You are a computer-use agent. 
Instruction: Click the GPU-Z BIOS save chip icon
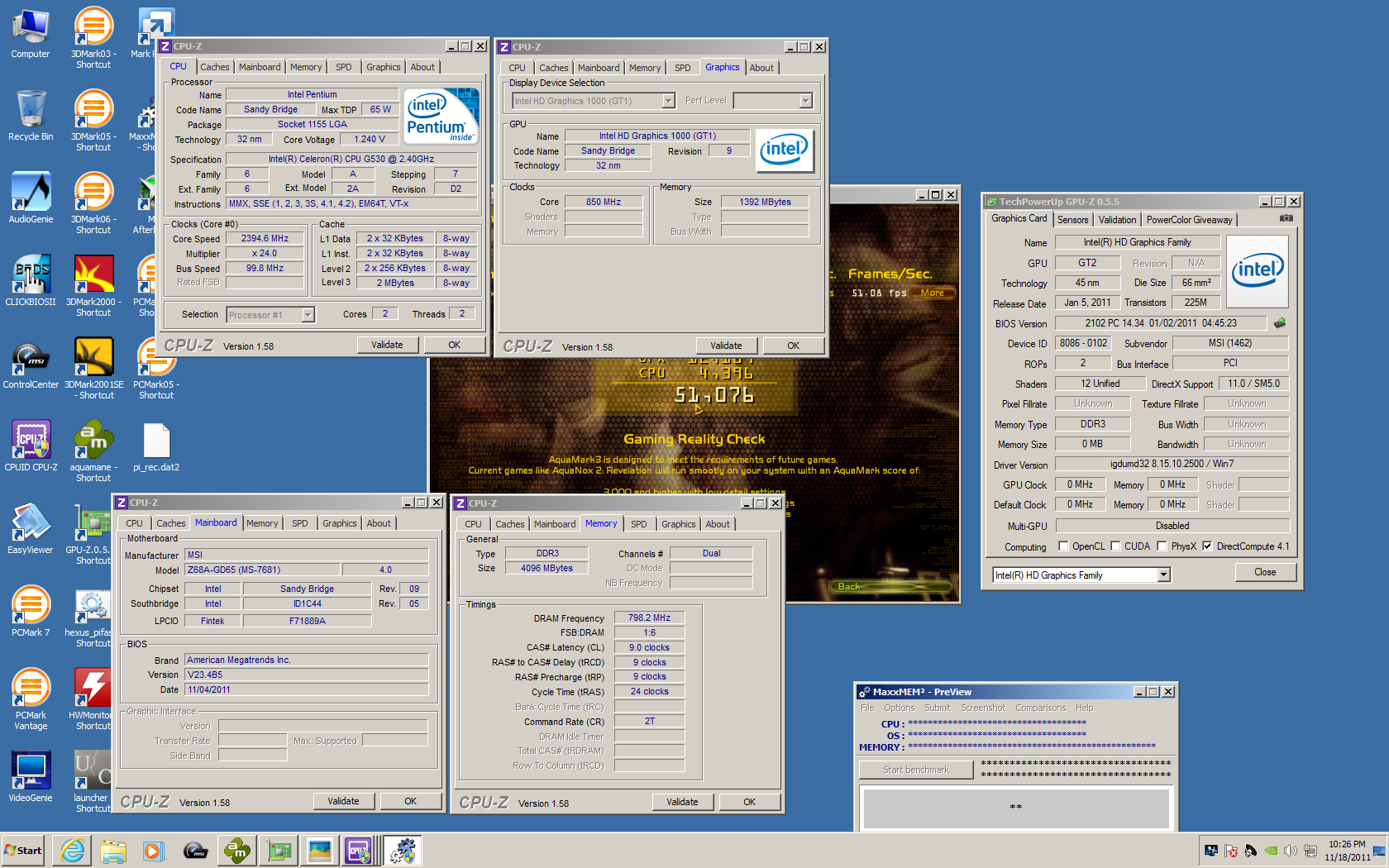coord(1280,323)
